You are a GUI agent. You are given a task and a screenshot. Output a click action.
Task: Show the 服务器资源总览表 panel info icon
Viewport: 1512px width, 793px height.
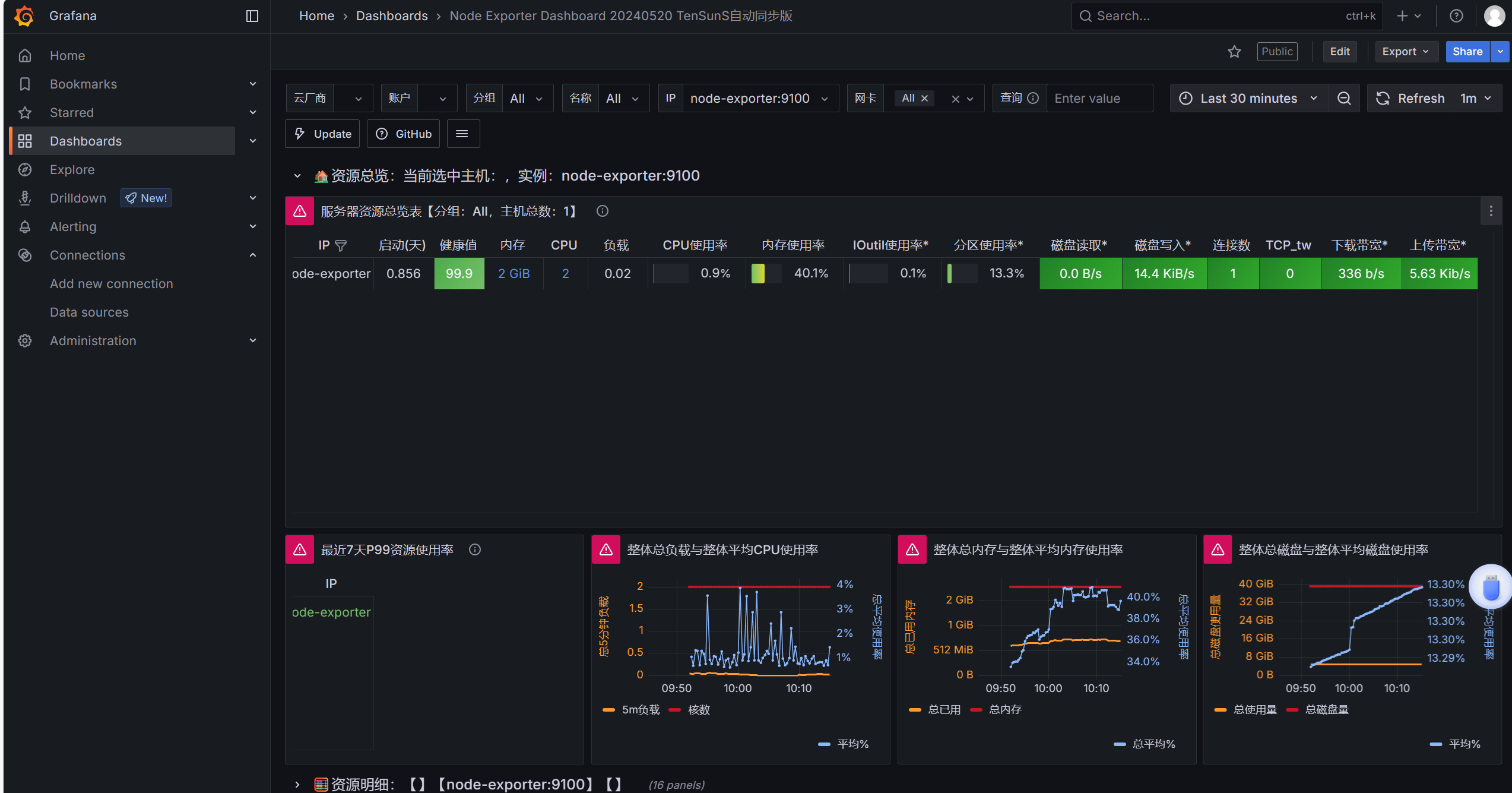coord(603,211)
